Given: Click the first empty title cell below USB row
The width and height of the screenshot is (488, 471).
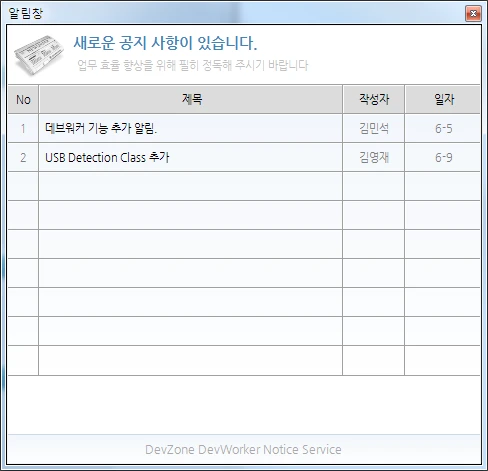Looking at the screenshot, I should (x=191, y=186).
